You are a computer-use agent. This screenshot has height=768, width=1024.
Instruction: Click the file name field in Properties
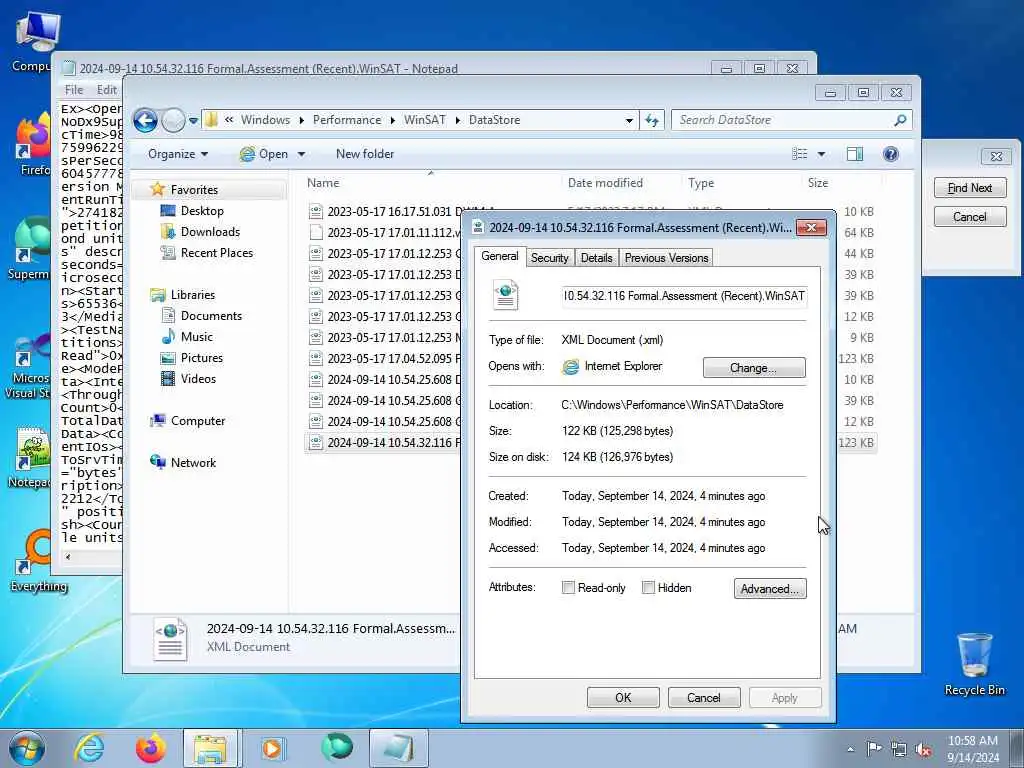click(684, 296)
